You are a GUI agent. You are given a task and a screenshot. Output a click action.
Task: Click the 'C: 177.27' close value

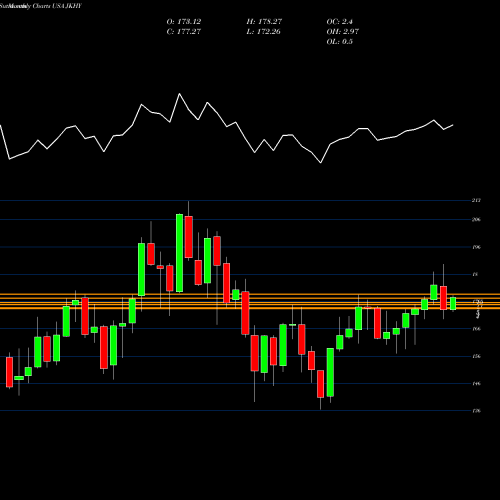[184, 32]
